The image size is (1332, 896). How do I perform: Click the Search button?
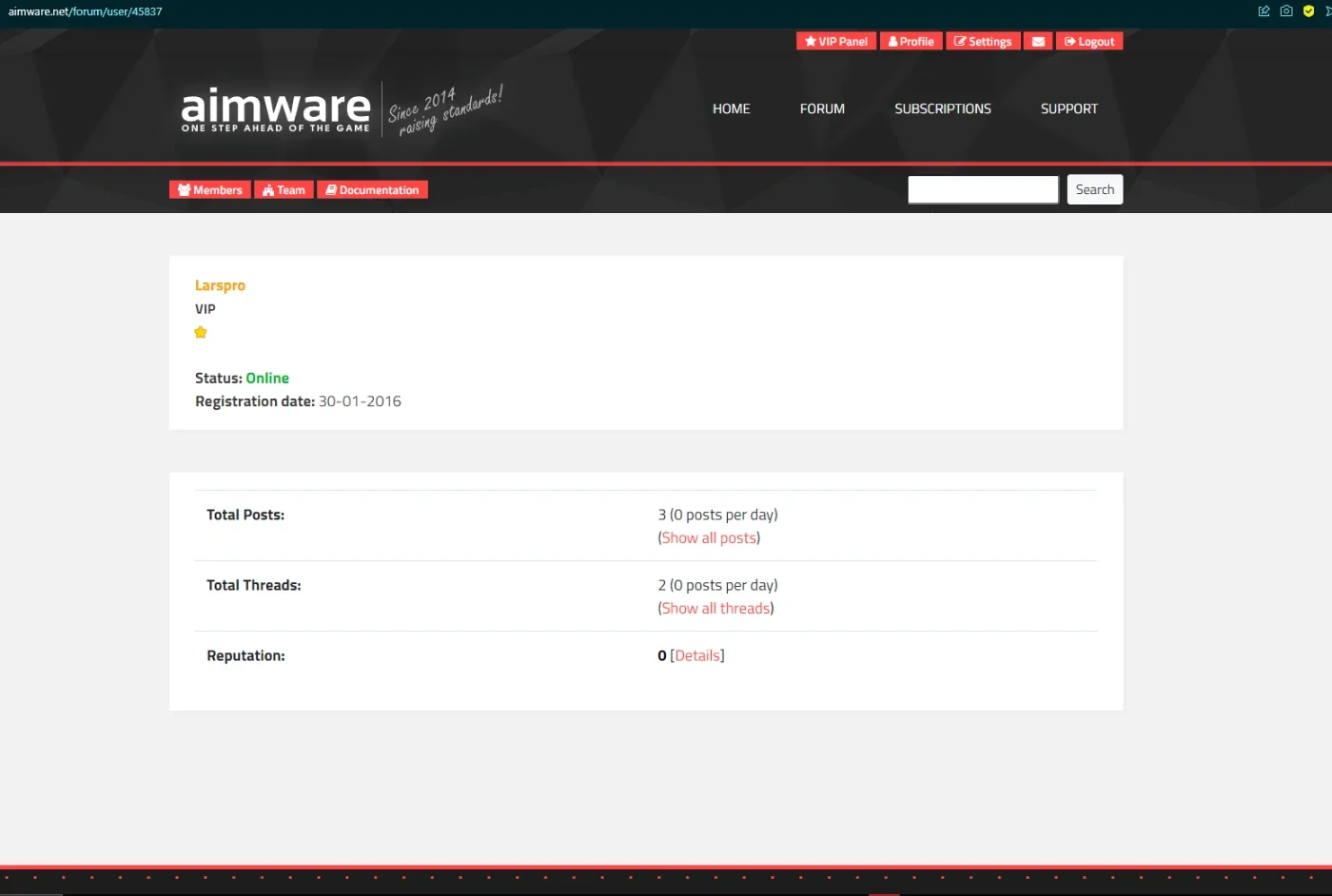click(x=1095, y=189)
